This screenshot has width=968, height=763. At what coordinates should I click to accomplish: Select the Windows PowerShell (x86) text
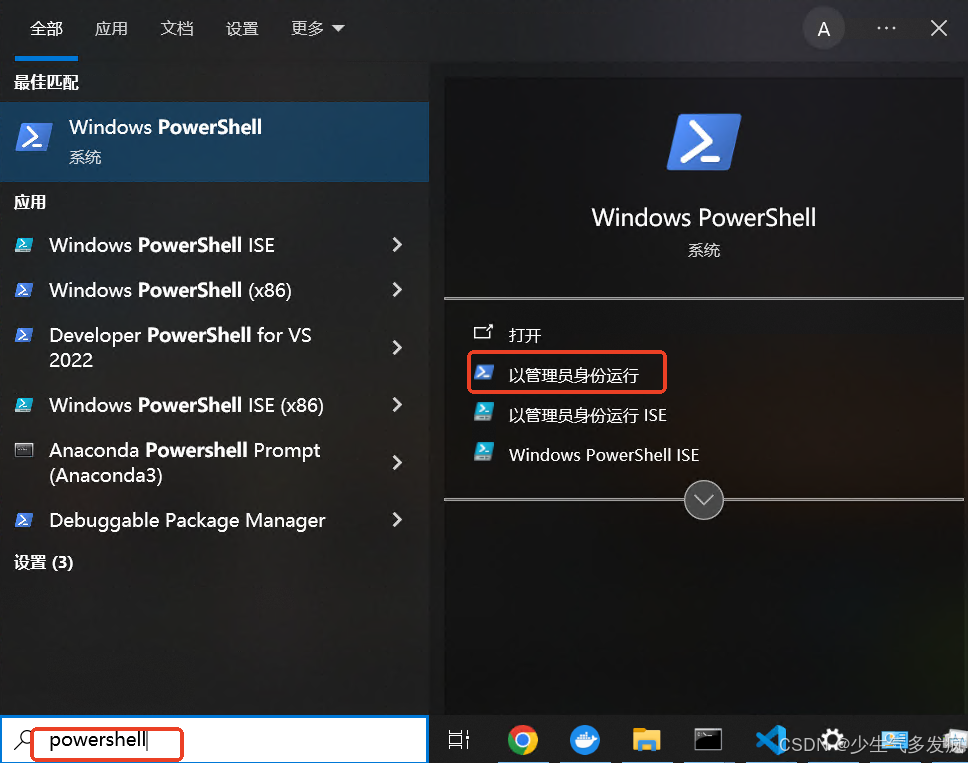[x=170, y=290]
